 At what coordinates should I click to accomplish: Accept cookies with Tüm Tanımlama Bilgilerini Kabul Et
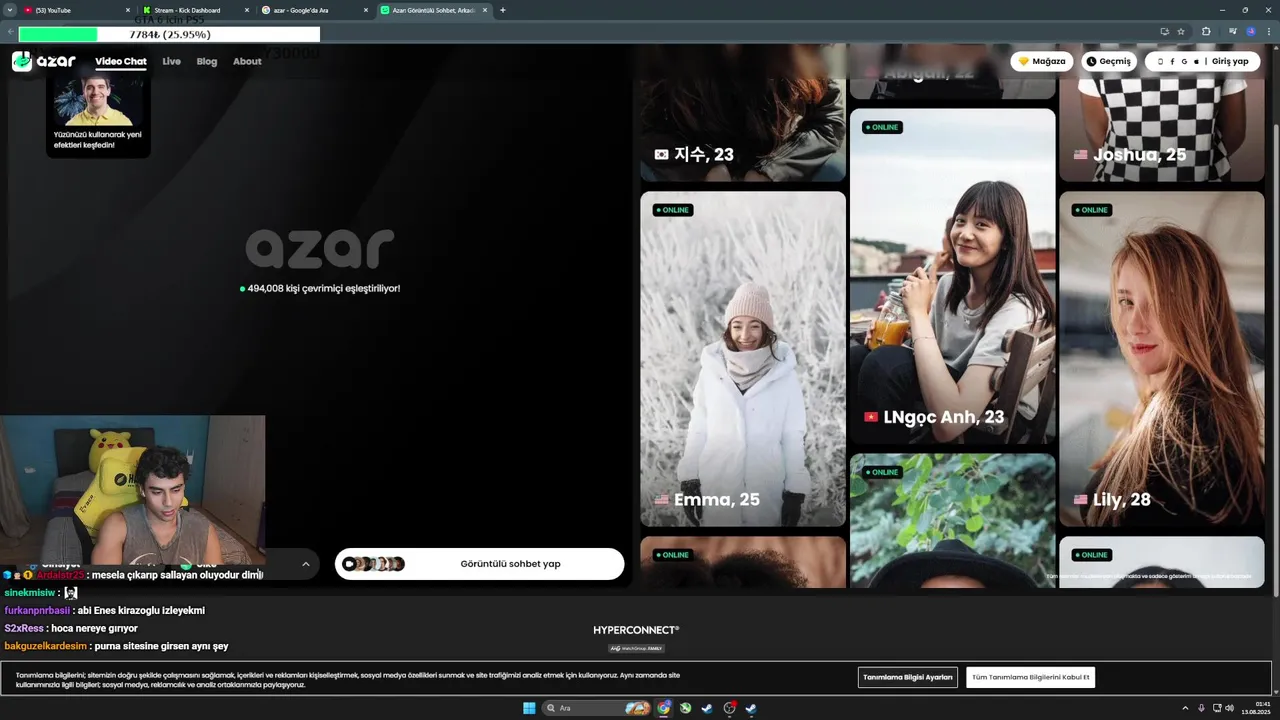(1031, 677)
